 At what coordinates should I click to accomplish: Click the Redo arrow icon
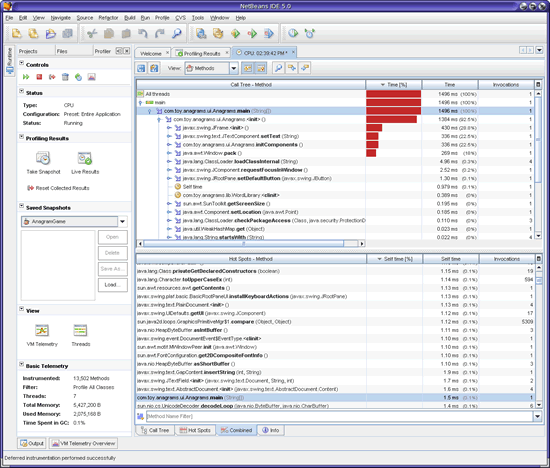pos(160,33)
